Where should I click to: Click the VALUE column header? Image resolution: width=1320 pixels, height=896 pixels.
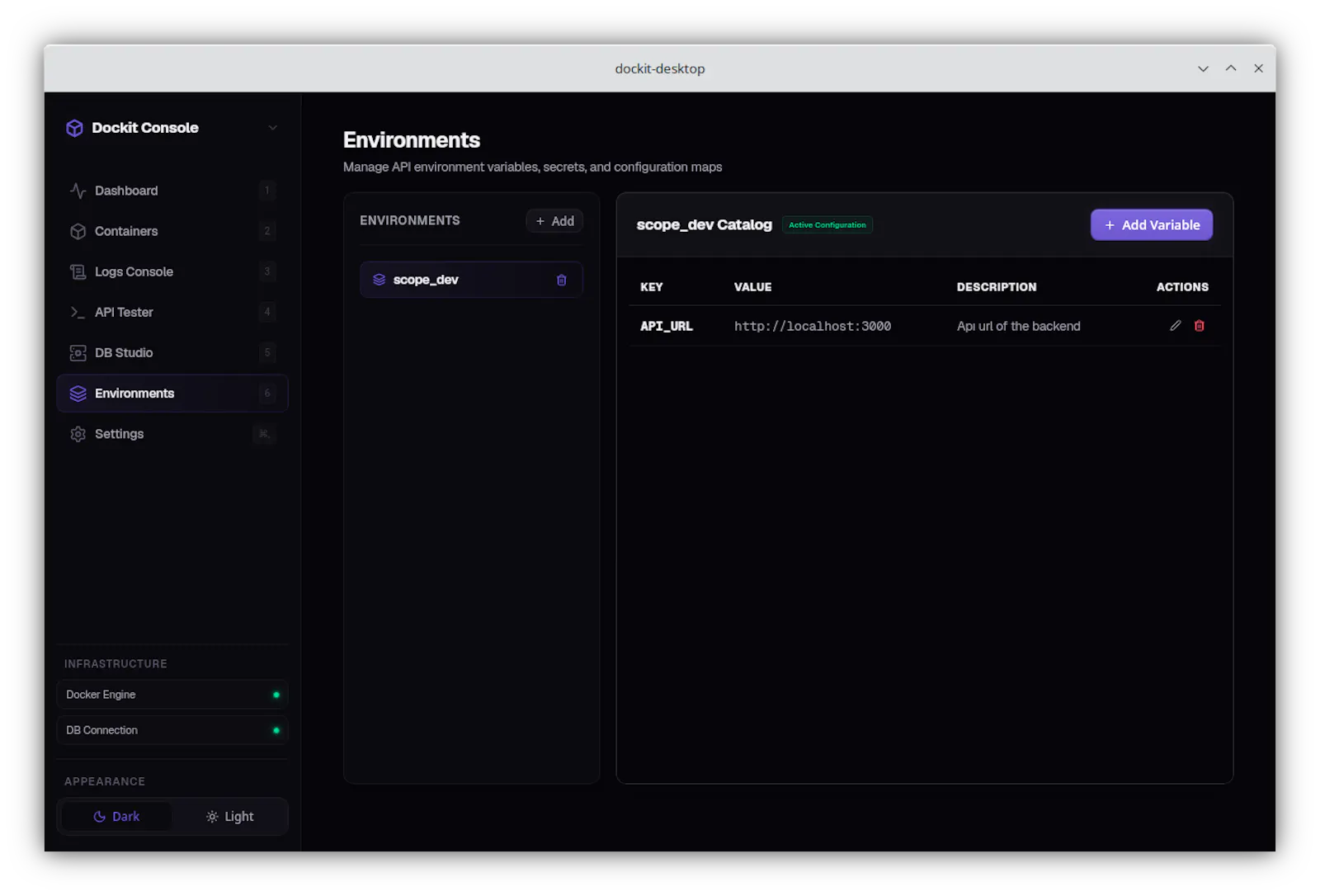tap(753, 287)
